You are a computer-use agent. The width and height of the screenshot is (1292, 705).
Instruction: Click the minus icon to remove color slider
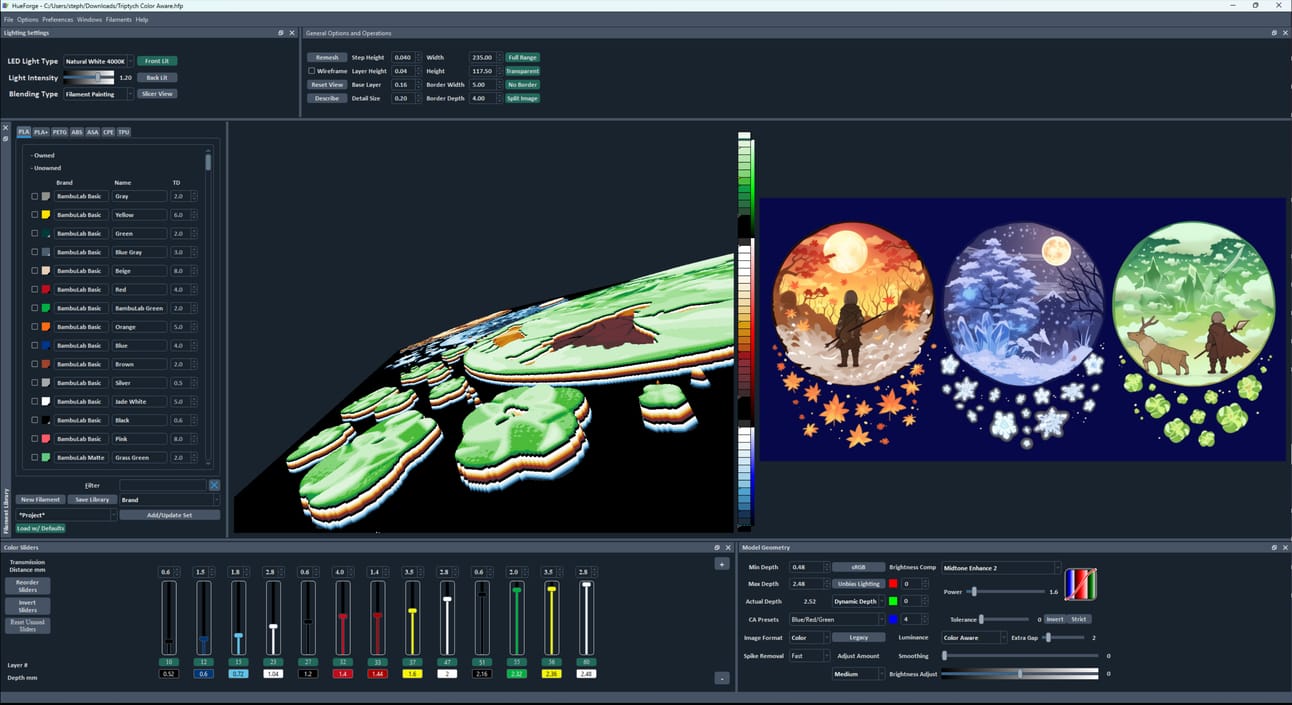pyautogui.click(x=722, y=678)
